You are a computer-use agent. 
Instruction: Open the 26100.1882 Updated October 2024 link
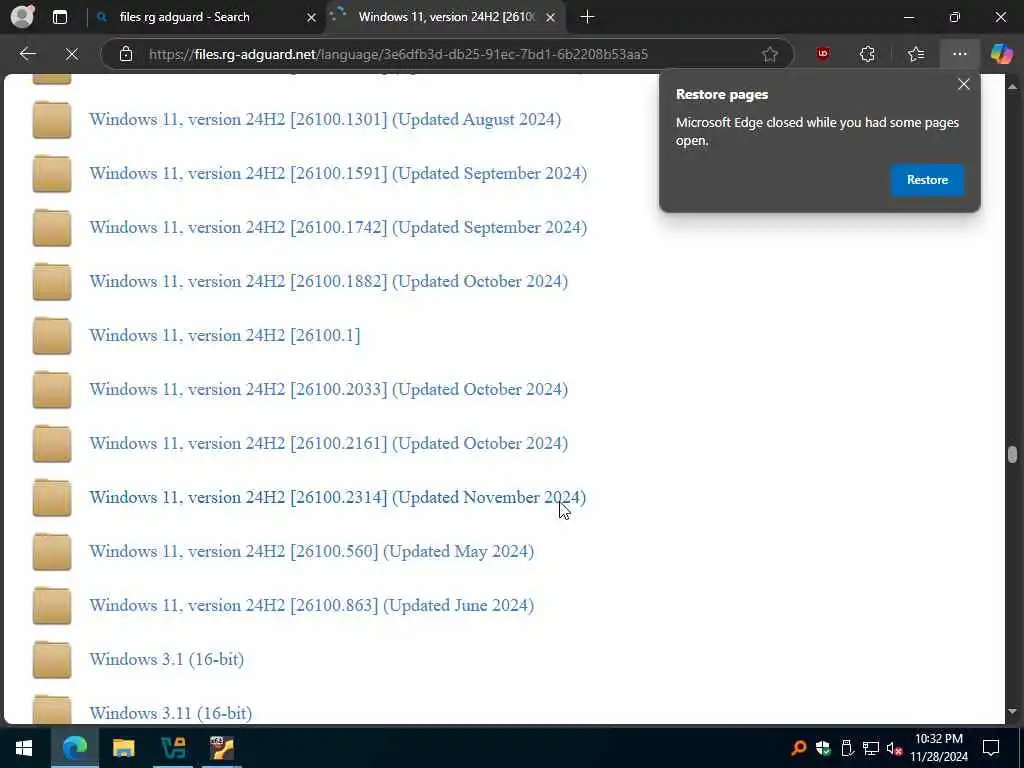click(x=328, y=281)
